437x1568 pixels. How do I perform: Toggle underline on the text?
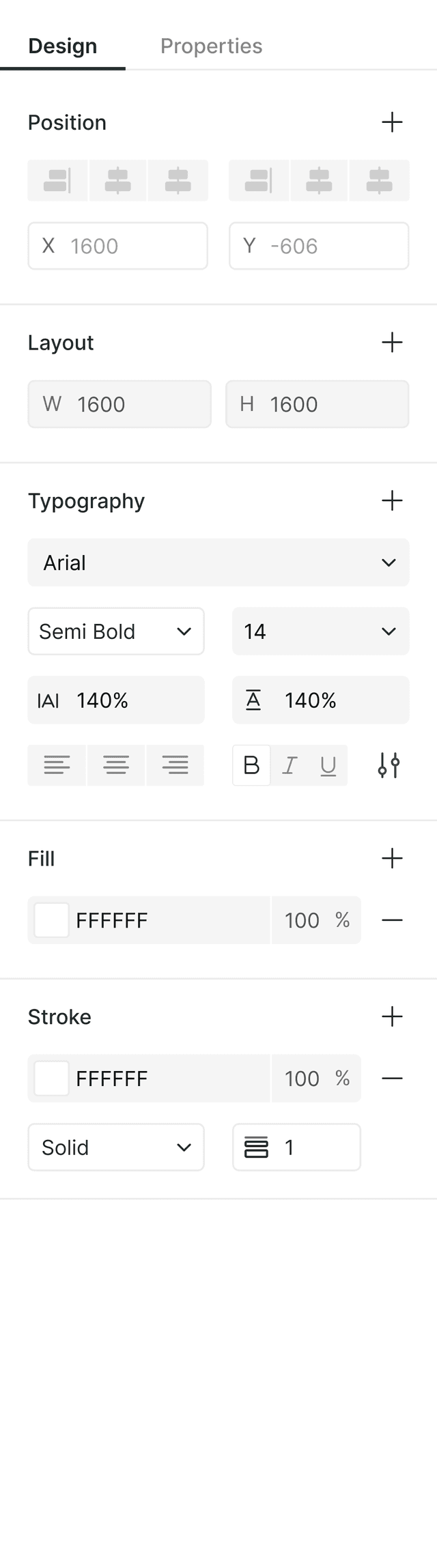coord(328,765)
